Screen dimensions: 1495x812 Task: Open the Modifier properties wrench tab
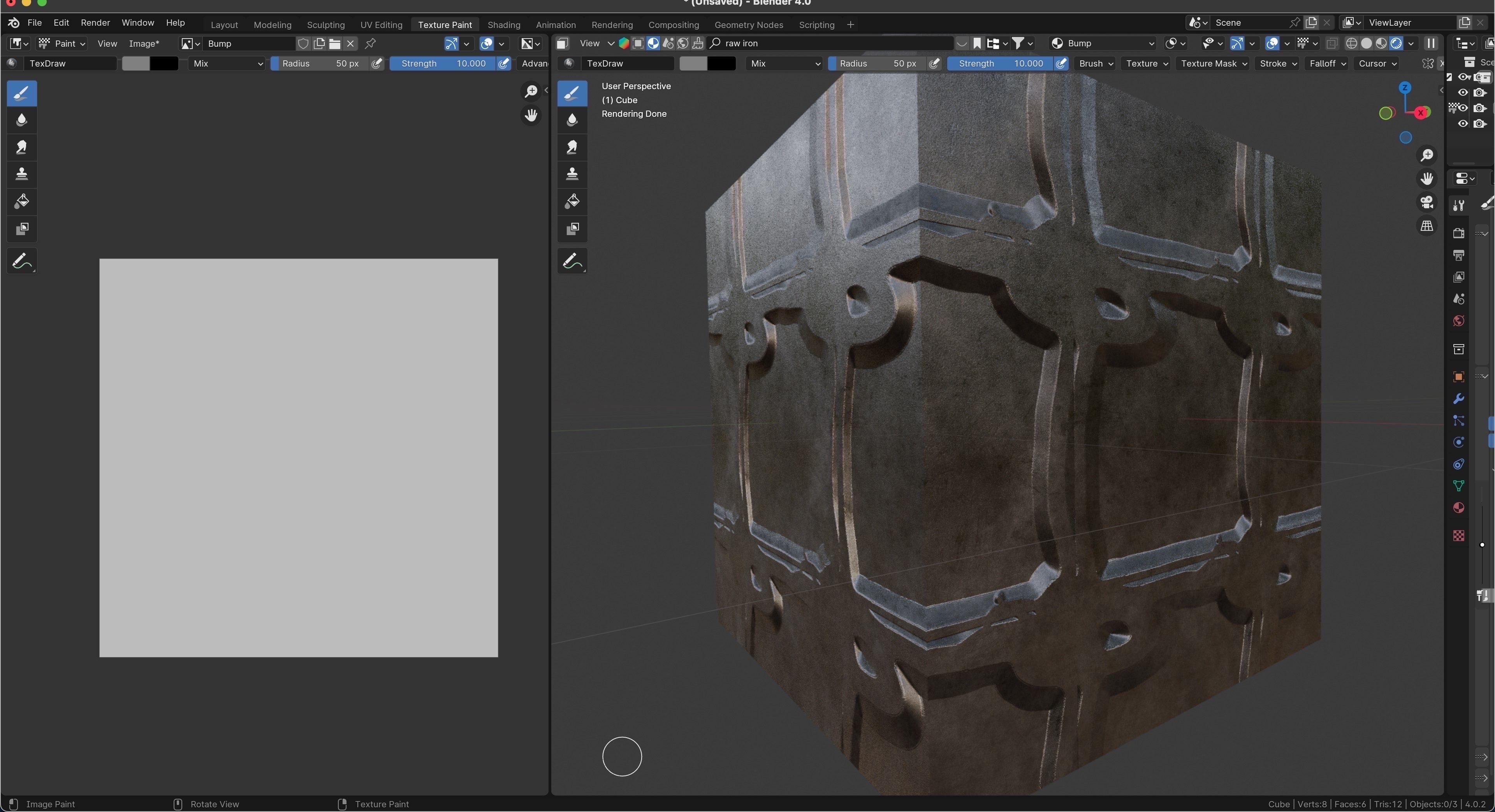click(1458, 399)
